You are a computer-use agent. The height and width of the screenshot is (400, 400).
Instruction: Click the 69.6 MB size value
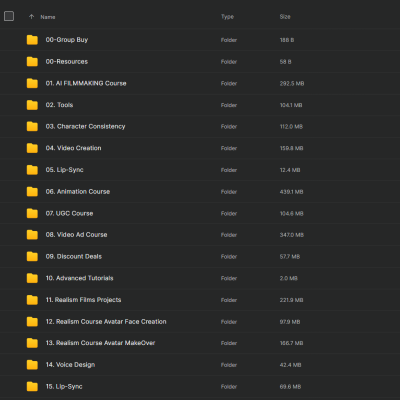290,387
